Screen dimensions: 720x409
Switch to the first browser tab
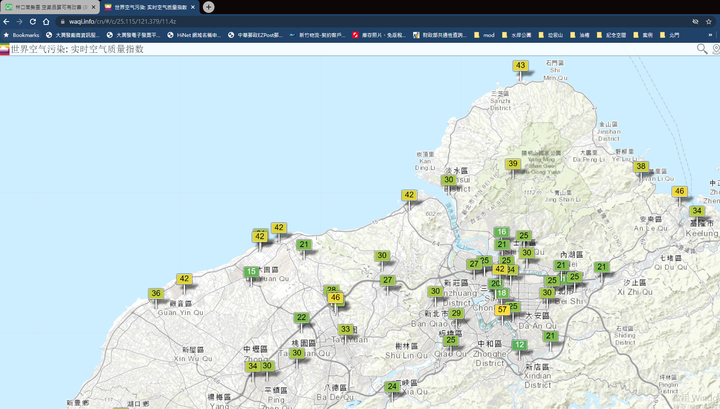tap(50, 7)
